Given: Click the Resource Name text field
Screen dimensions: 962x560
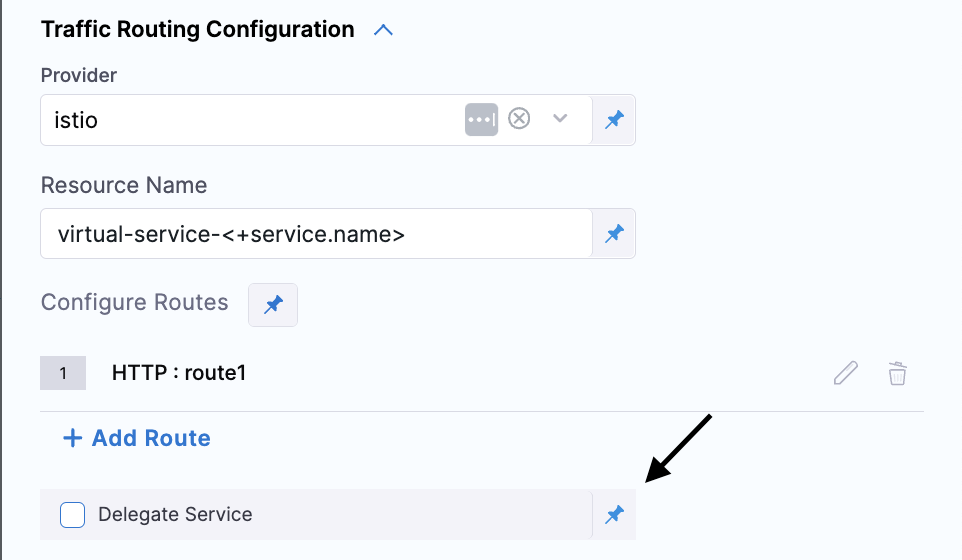Looking at the screenshot, I should [315, 234].
